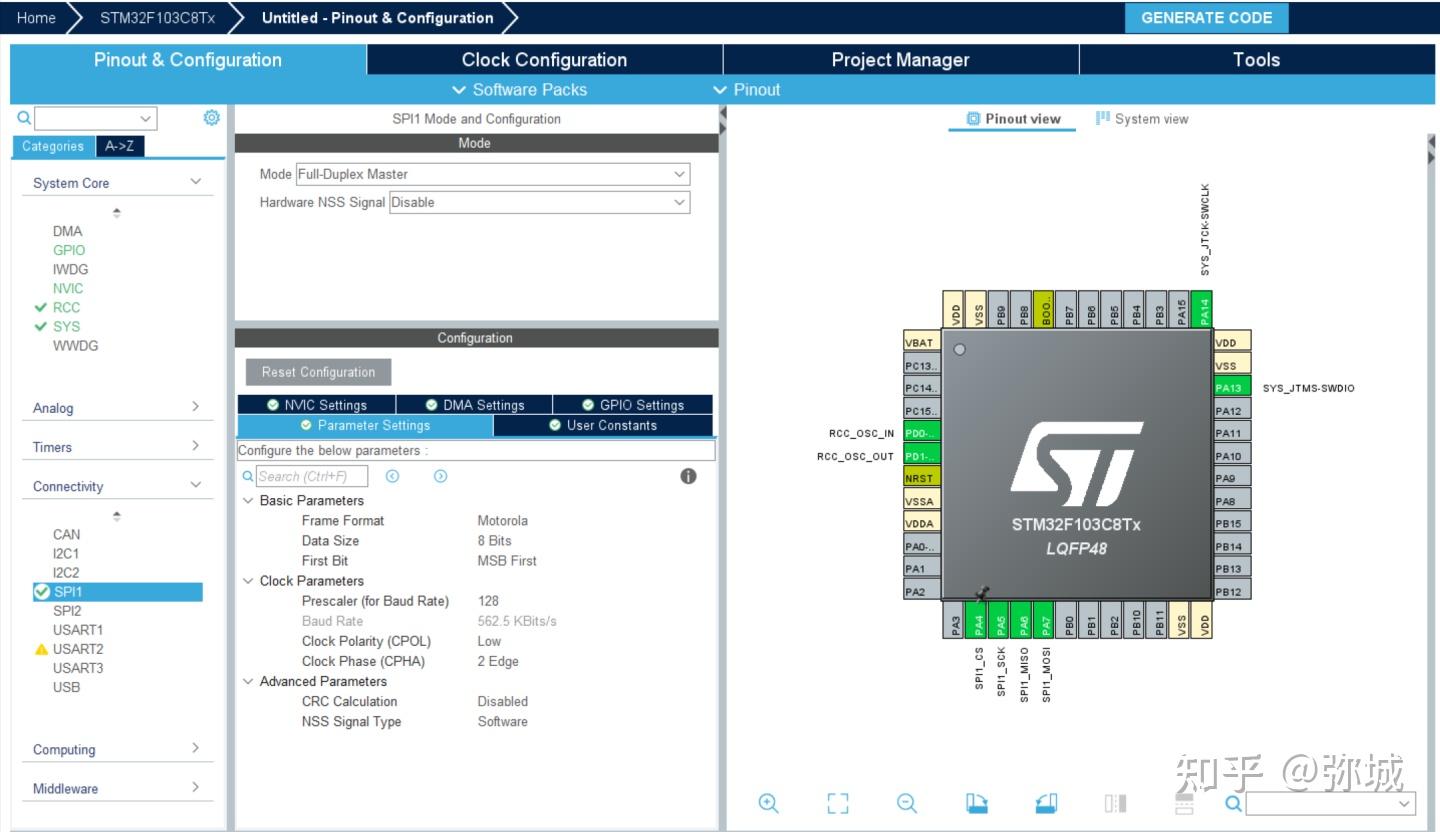Open the categories settings gear
The width and height of the screenshot is (1440, 832).
[211, 118]
